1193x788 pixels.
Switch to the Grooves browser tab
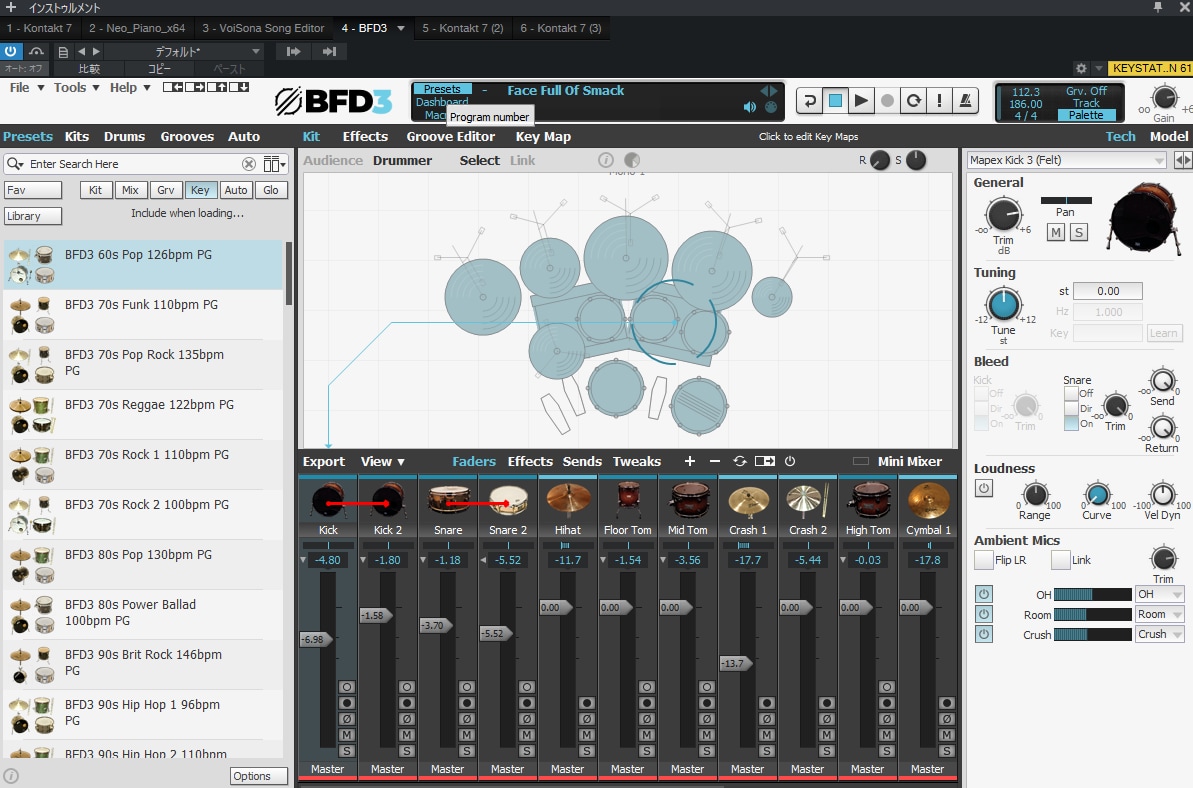point(187,137)
